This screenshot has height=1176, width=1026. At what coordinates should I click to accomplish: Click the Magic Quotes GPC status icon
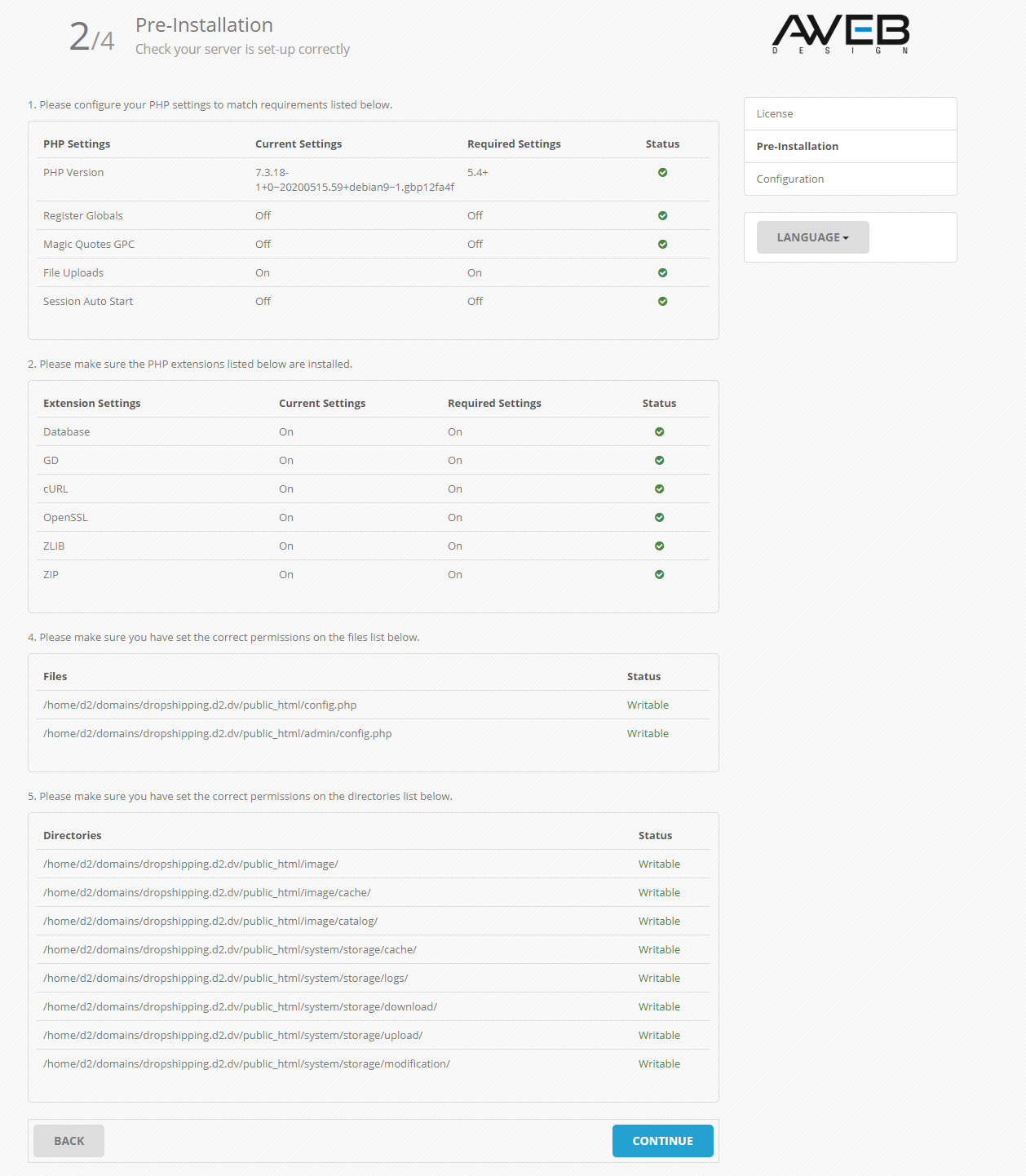(662, 245)
